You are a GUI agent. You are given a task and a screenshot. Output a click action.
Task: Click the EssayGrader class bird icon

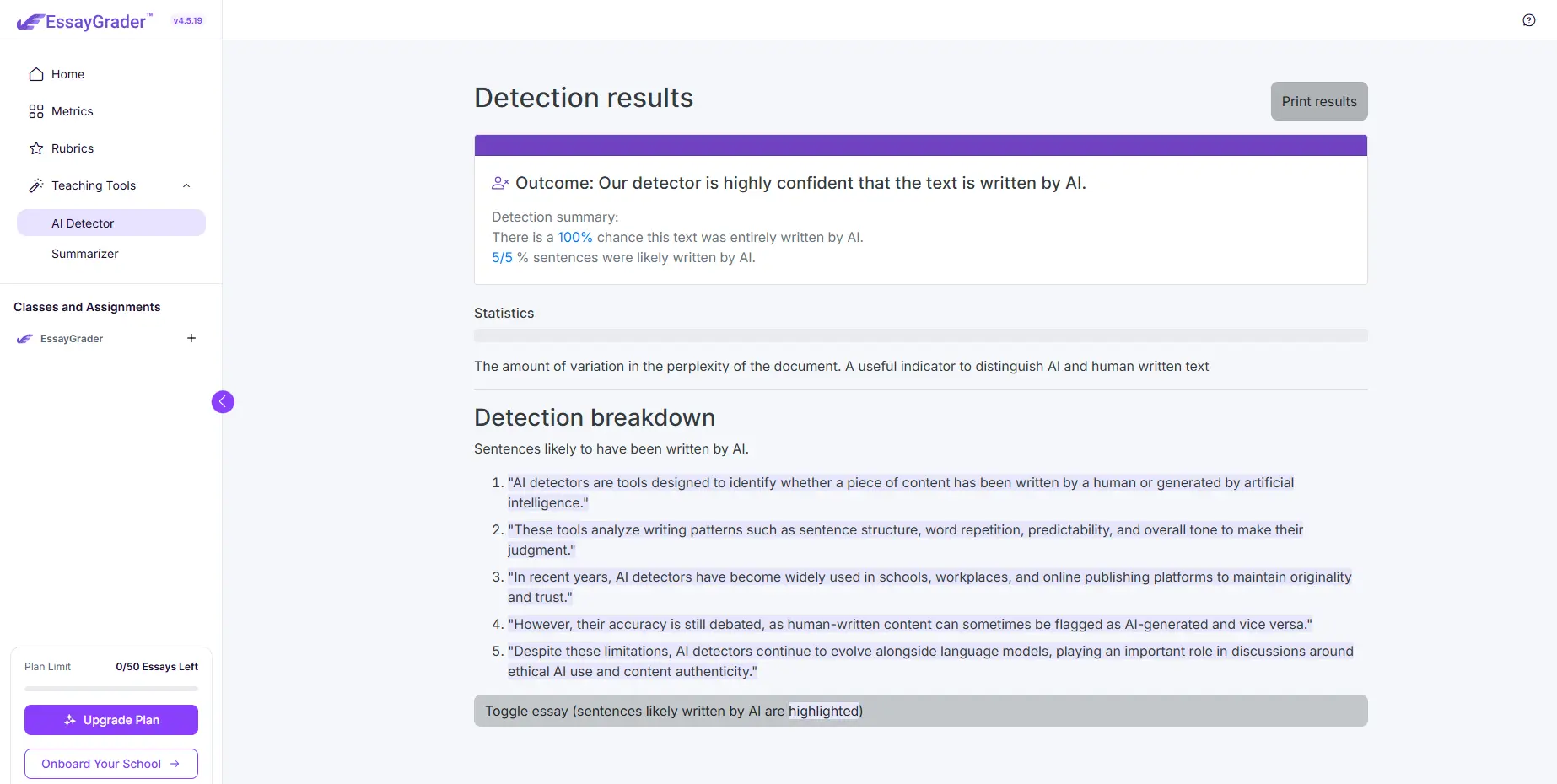click(x=25, y=339)
